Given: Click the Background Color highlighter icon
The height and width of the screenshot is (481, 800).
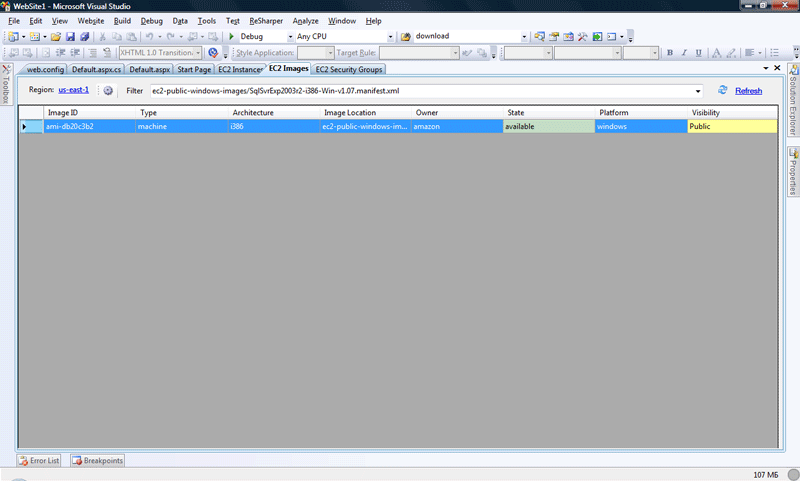Looking at the screenshot, I should pos(731,53).
